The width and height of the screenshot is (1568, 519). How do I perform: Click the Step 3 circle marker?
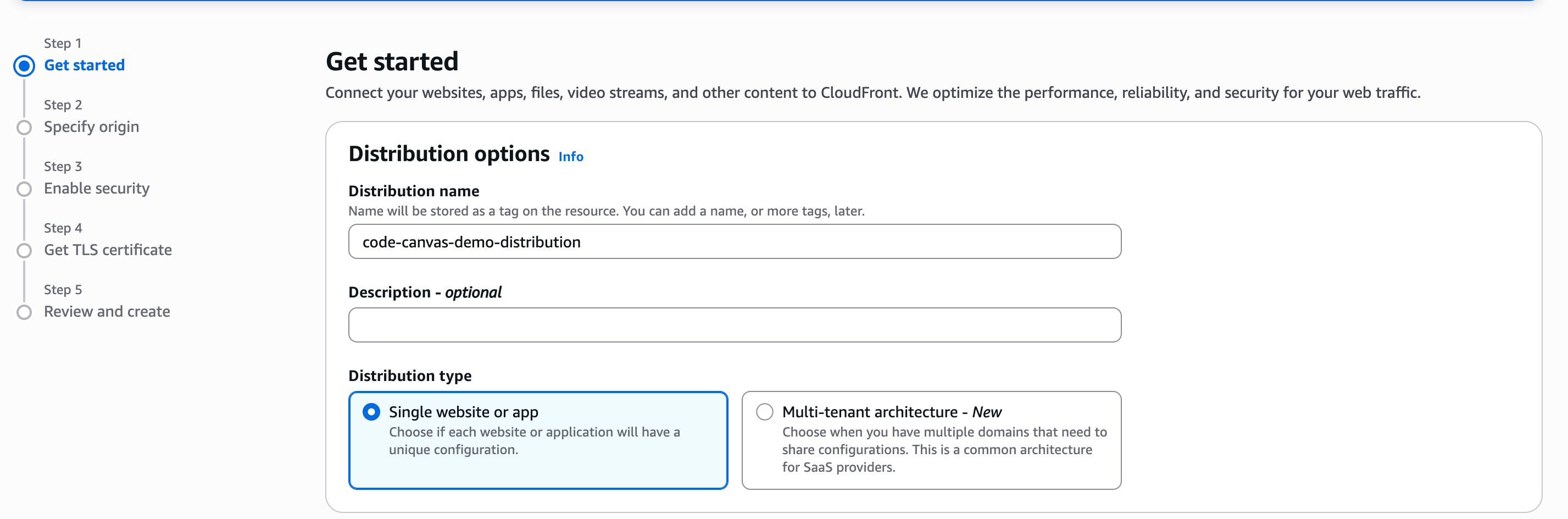coord(24,189)
